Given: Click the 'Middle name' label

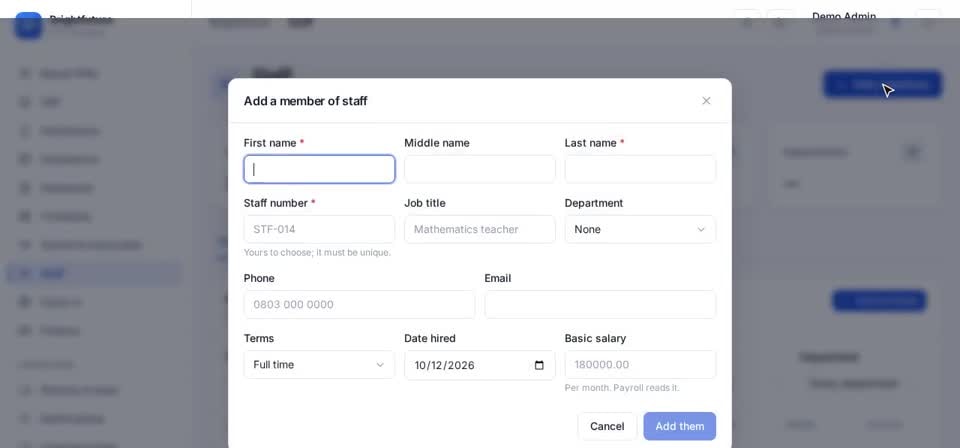Looking at the screenshot, I should [x=437, y=143].
